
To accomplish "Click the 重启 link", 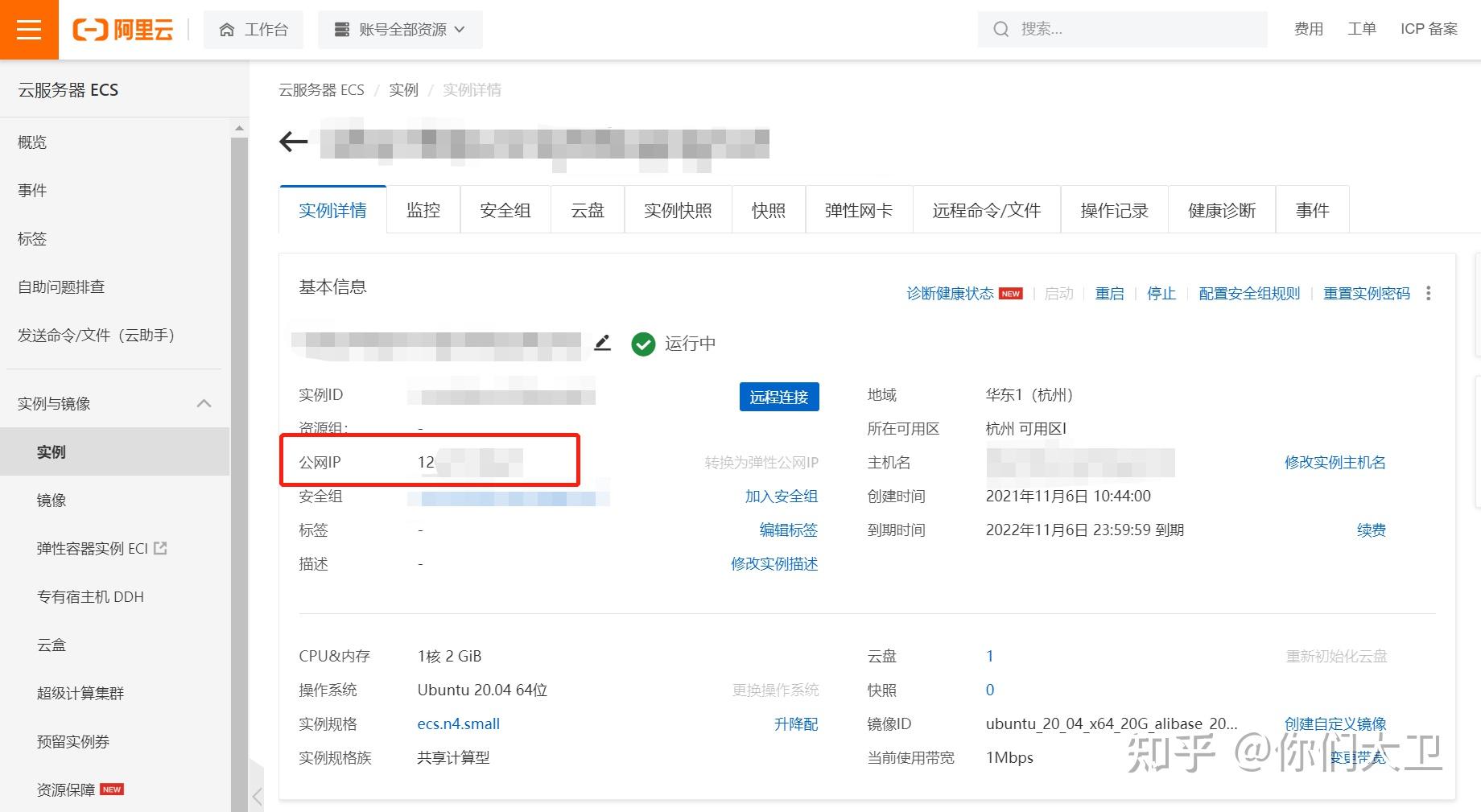I will [x=1109, y=294].
